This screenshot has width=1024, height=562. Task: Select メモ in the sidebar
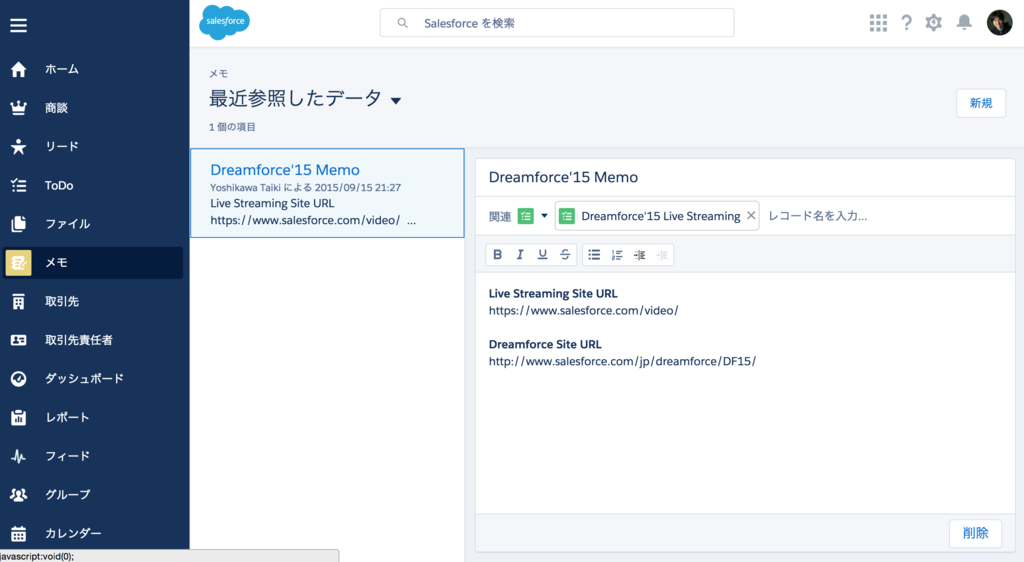(93, 262)
